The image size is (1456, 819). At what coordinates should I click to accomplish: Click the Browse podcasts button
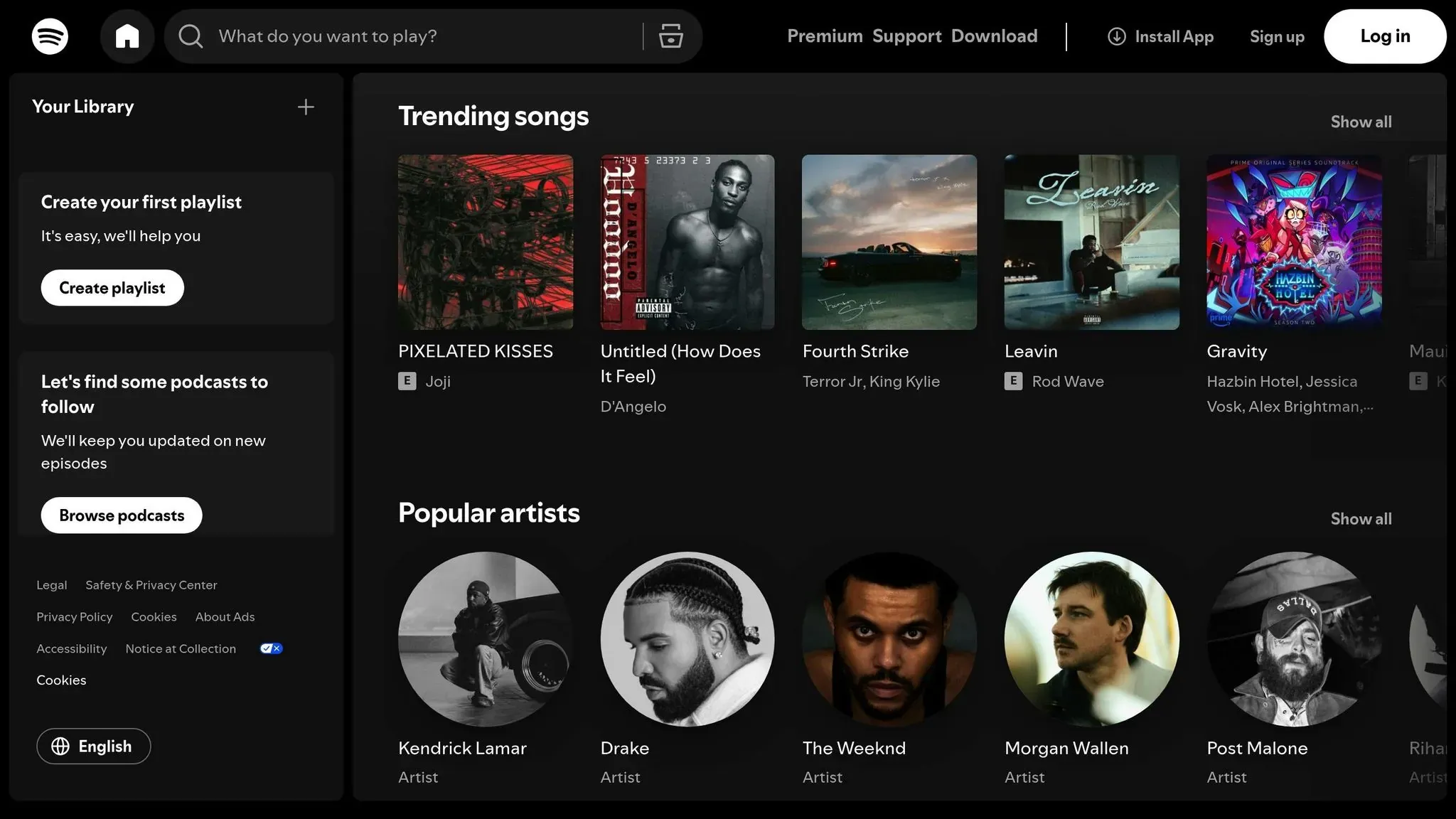tap(122, 515)
